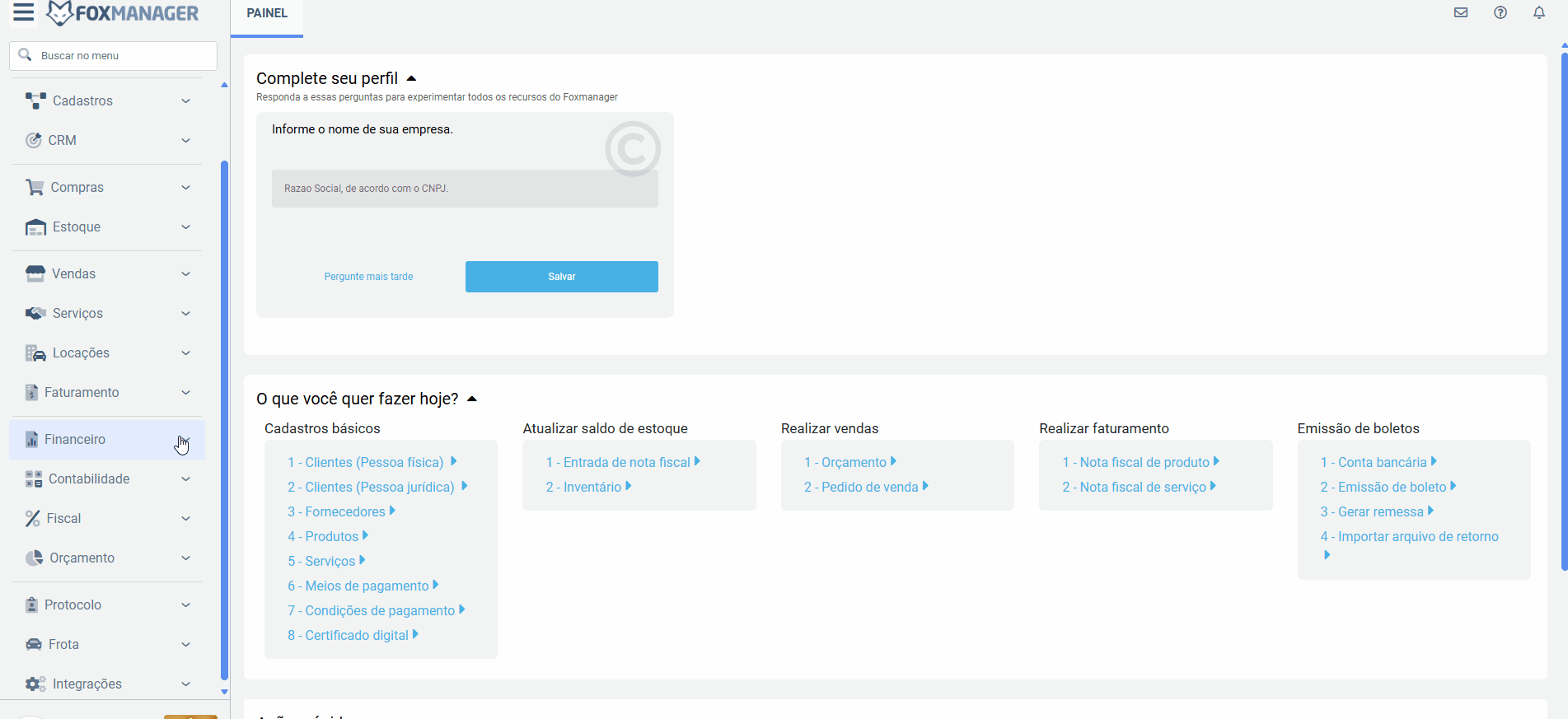Open the notifications bell icon
Image resolution: width=1568 pixels, height=719 pixels.
pos(1539,12)
